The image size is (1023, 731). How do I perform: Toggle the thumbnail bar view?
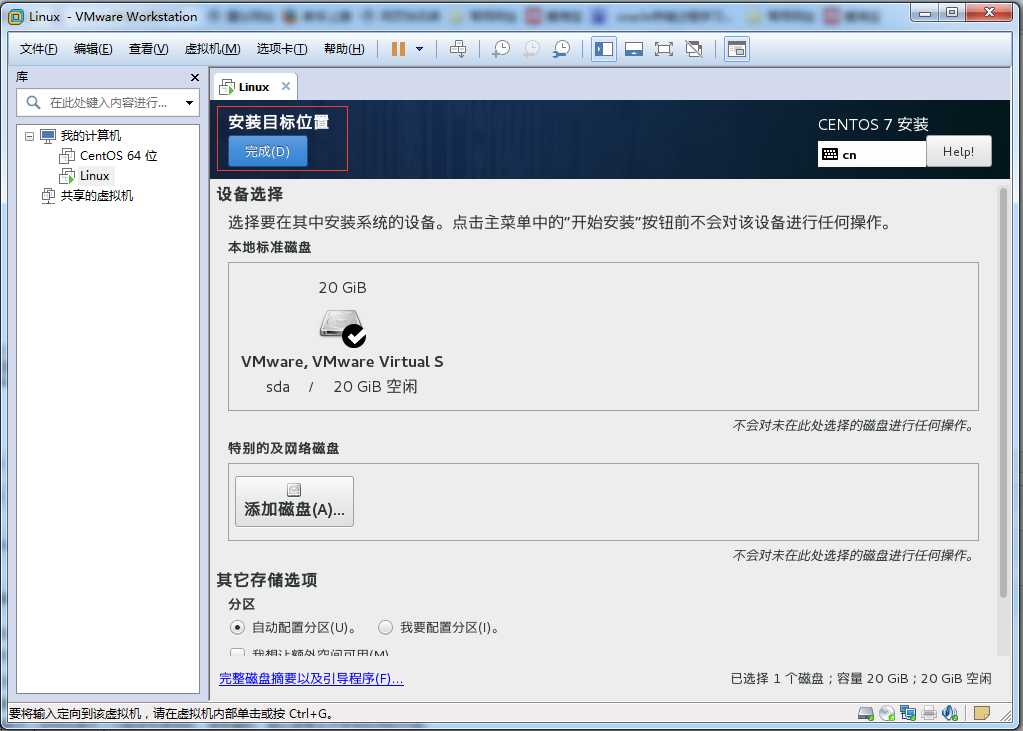[634, 49]
